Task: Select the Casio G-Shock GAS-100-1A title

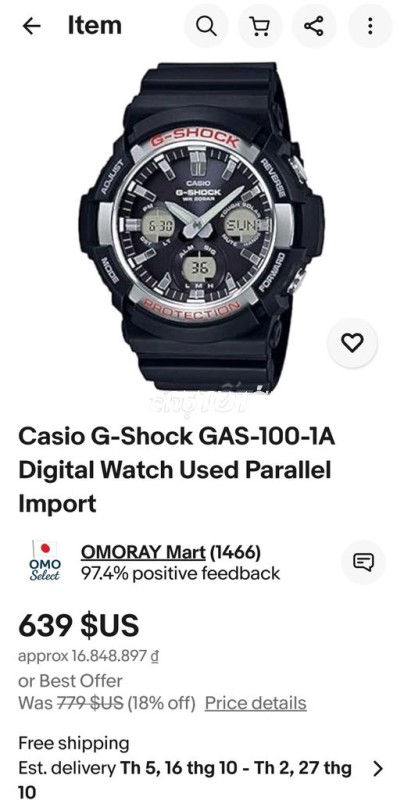Action: click(176, 470)
